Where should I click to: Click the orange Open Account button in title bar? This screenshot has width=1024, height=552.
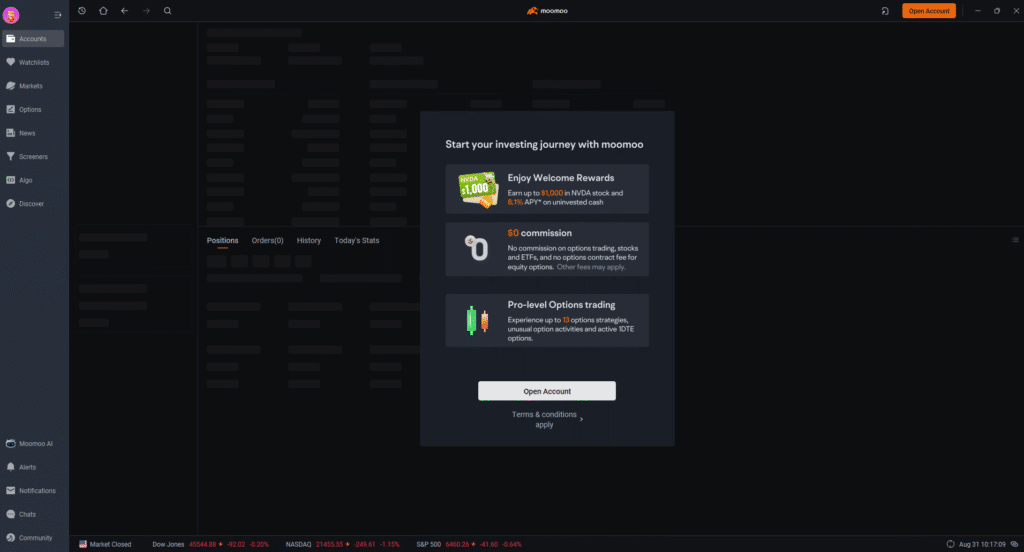(929, 10)
